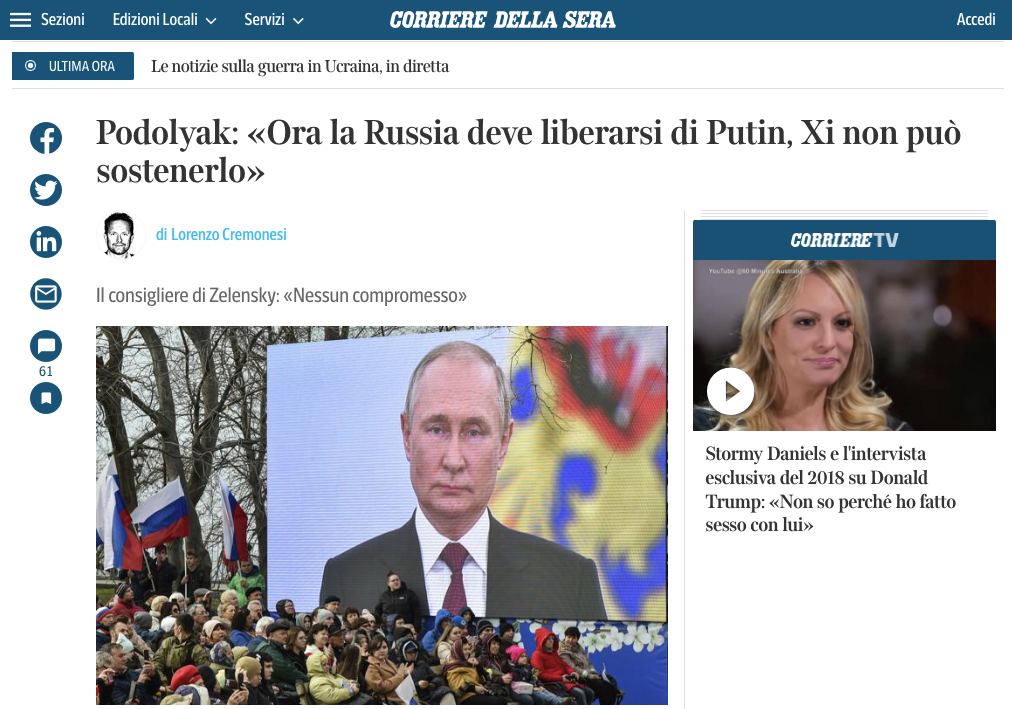The width and height of the screenshot is (1012, 709).
Task: Open the Stormy Daniels interview headline
Action: (831, 489)
